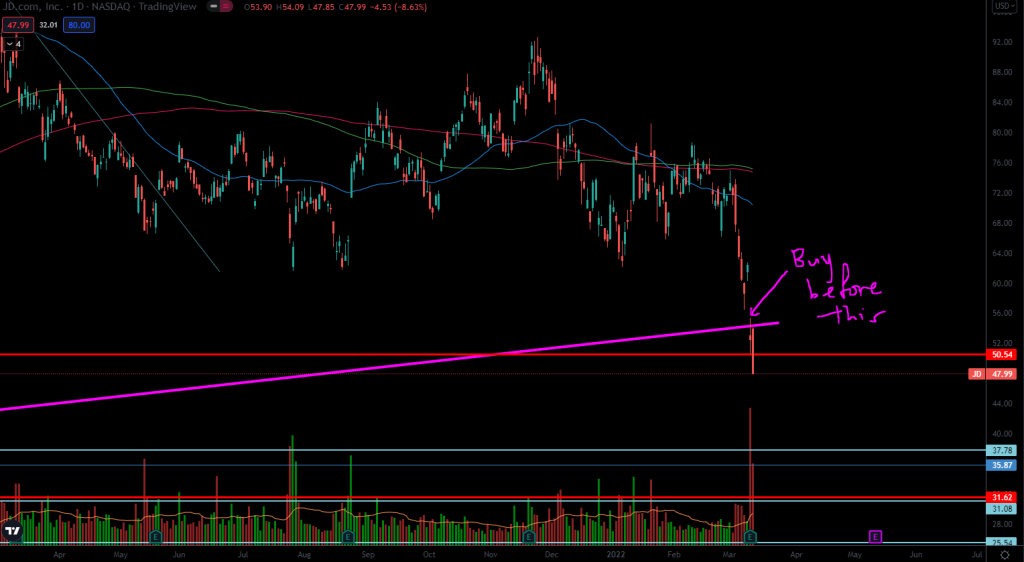
Task: Click the Jul label at far right of axis
Action: pyautogui.click(x=977, y=554)
